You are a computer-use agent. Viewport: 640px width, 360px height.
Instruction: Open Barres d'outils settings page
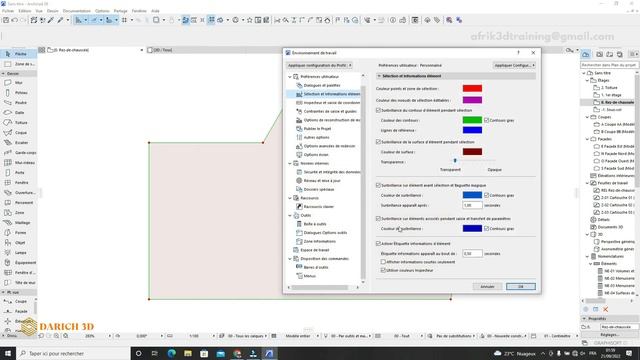pyautogui.click(x=312, y=267)
